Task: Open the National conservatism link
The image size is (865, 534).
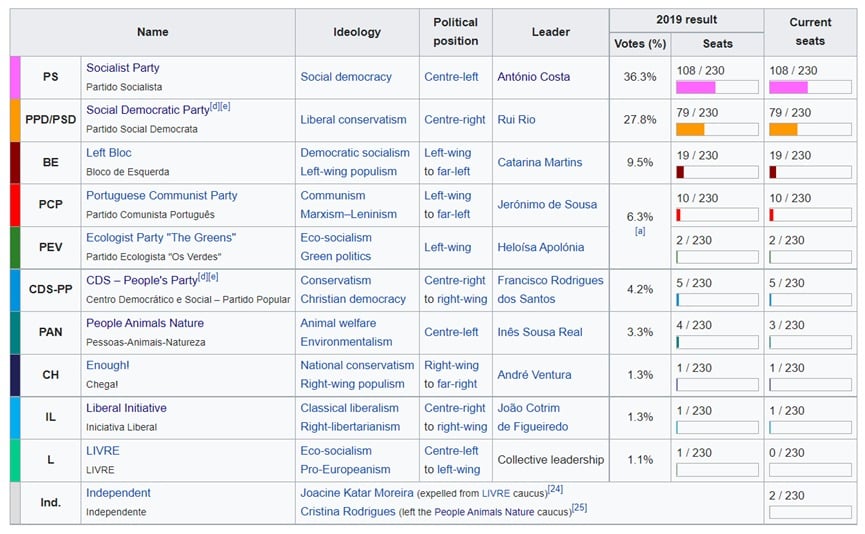Action: point(357,365)
